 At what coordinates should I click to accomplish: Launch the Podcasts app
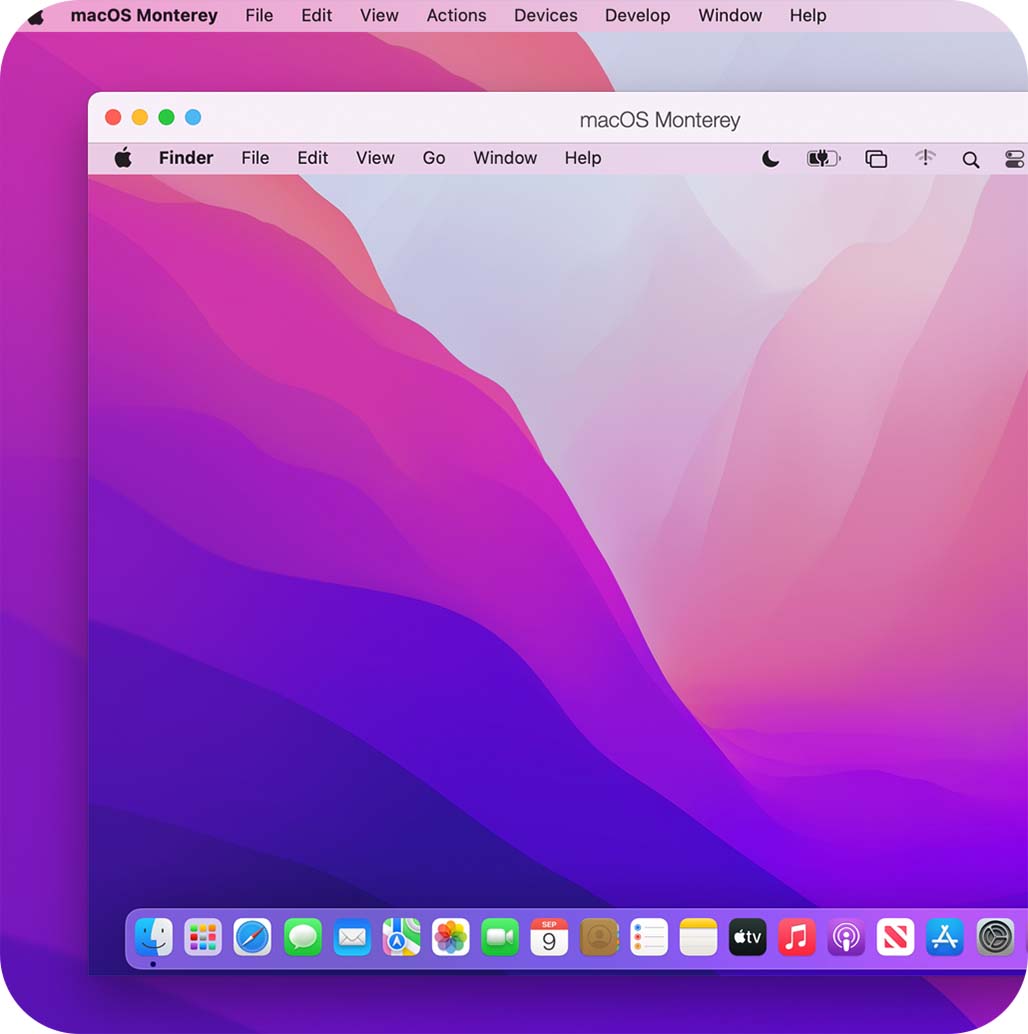846,937
